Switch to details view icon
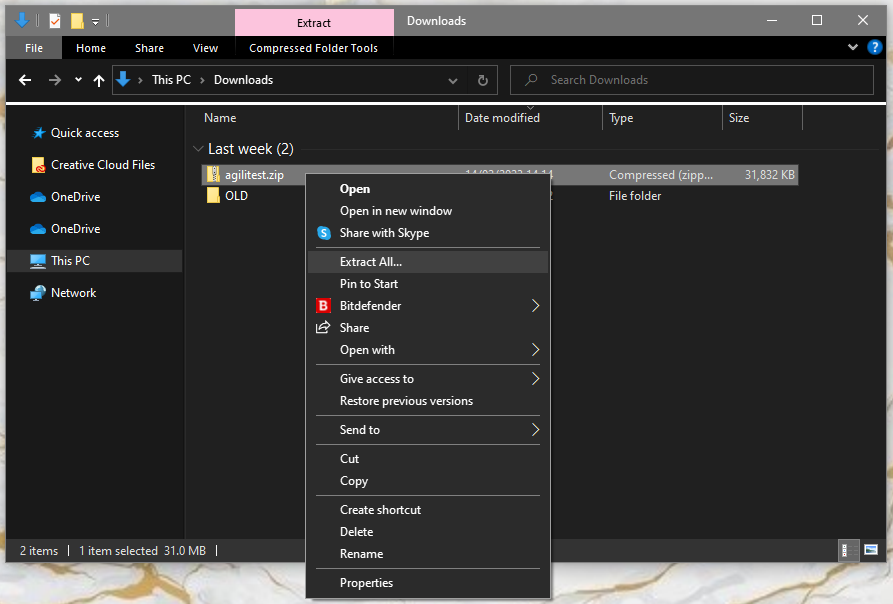 click(848, 551)
